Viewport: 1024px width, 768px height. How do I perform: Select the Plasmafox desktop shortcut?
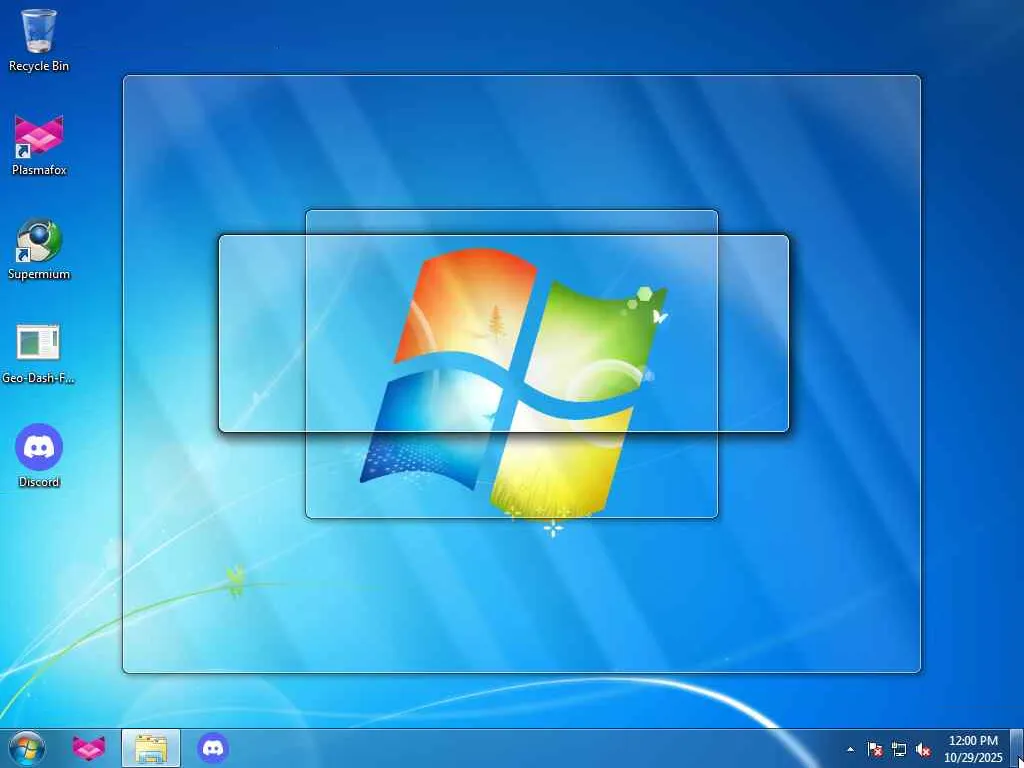pyautogui.click(x=39, y=145)
